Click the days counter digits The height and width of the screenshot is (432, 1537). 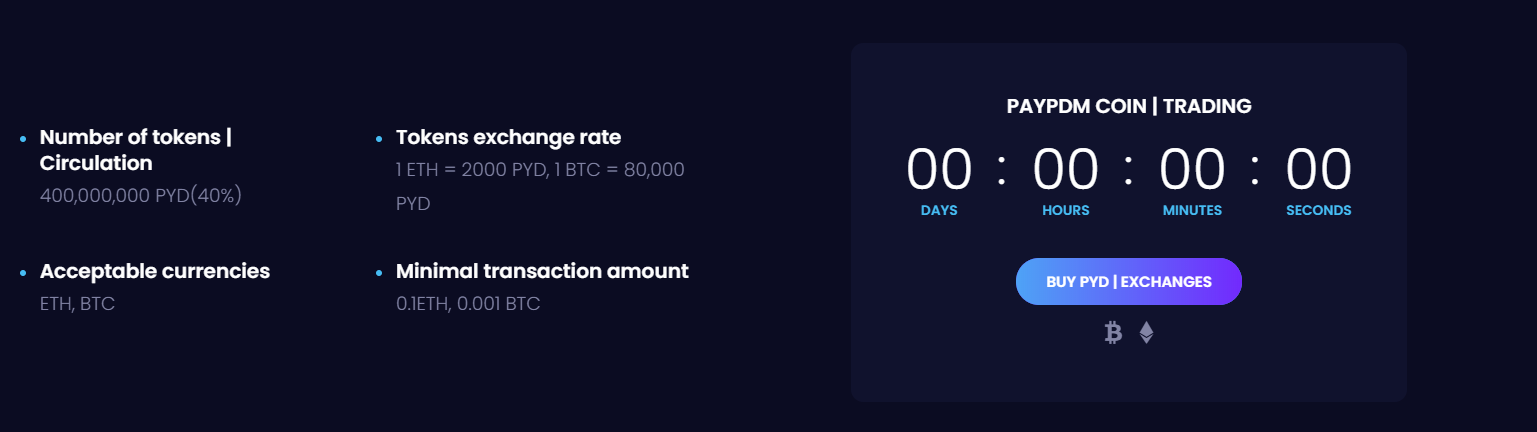[939, 170]
